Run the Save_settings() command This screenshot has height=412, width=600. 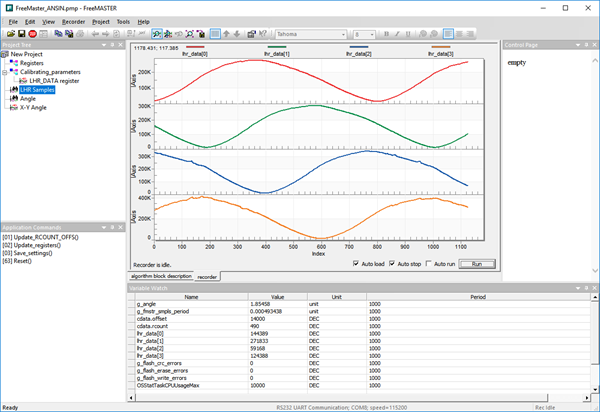(27, 253)
